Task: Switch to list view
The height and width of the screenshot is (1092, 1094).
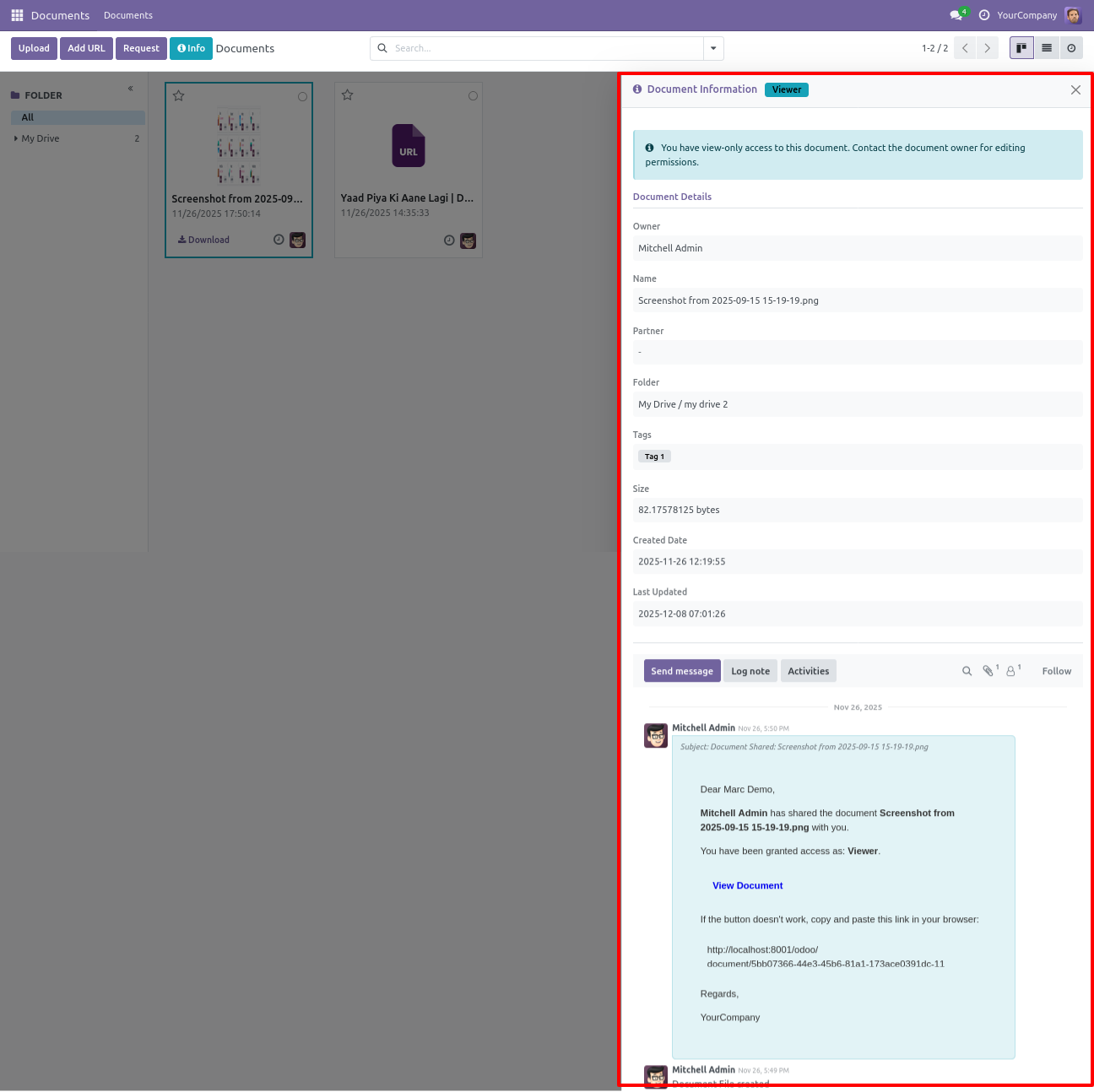Action: (1047, 48)
